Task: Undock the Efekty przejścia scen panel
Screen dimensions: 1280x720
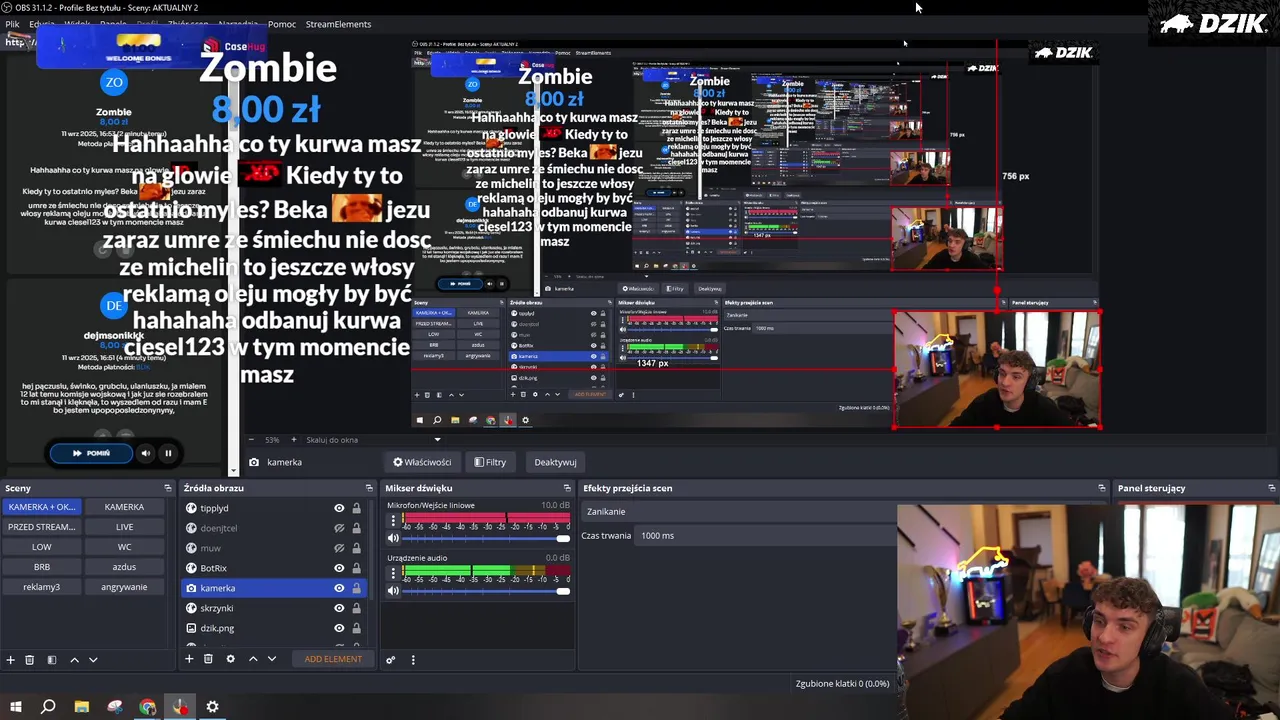Action: point(1102,488)
